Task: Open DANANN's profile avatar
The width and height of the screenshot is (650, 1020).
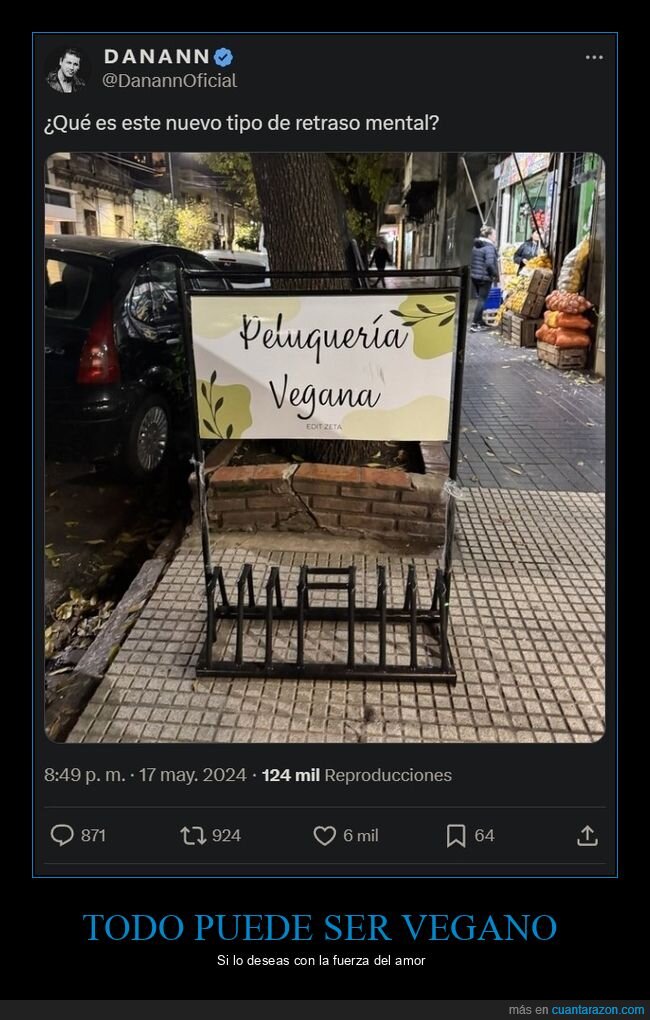Action: pyautogui.click(x=65, y=70)
